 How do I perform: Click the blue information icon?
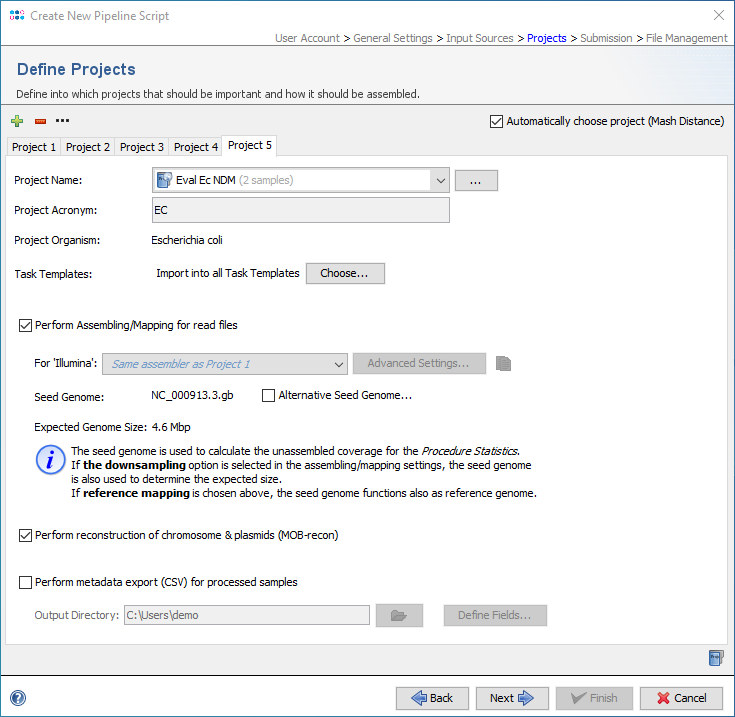point(50,460)
